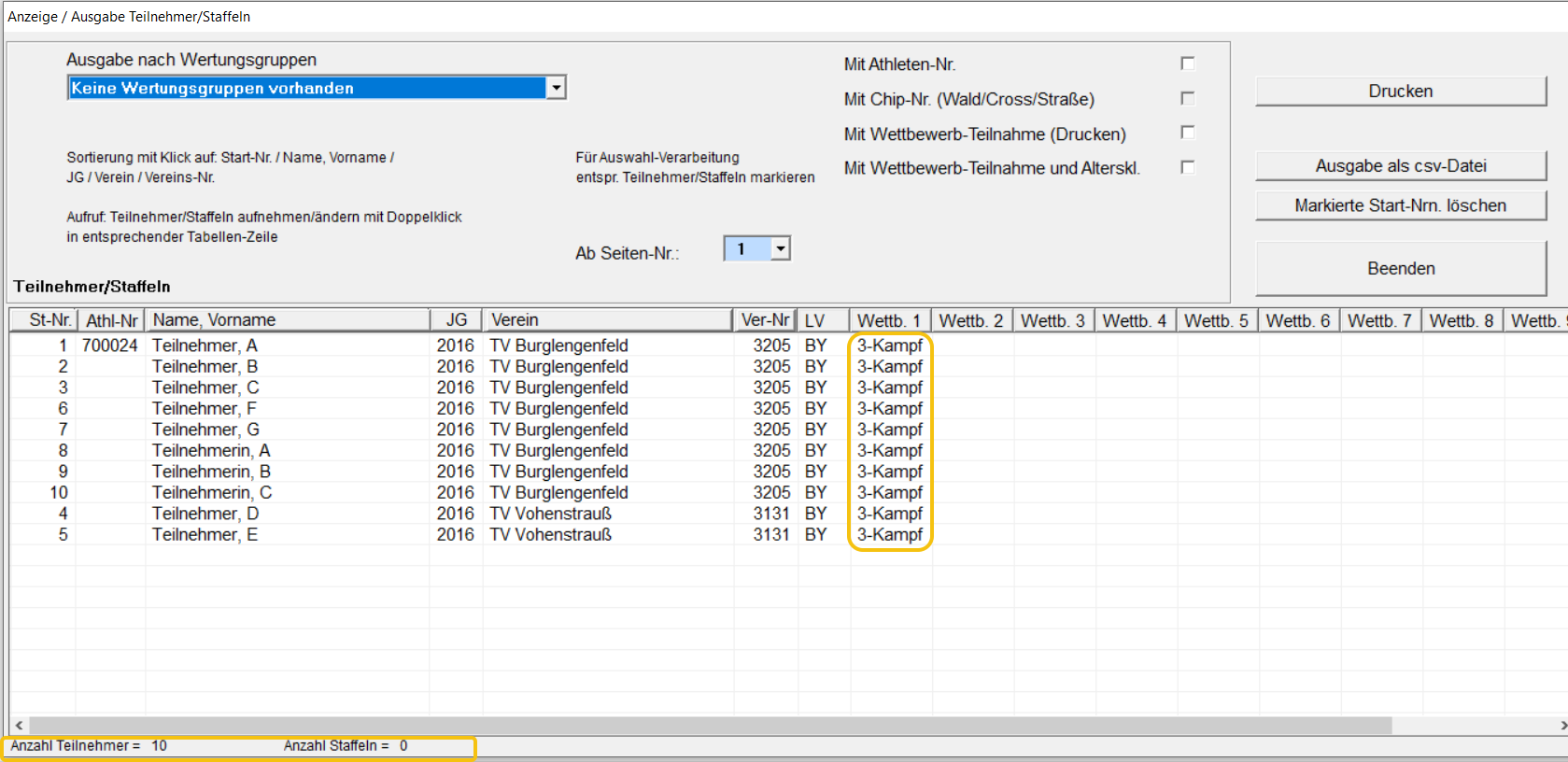1568x762 pixels.
Task: Expand the Ab Seiten-Nr. dropdown
Action: click(x=781, y=248)
